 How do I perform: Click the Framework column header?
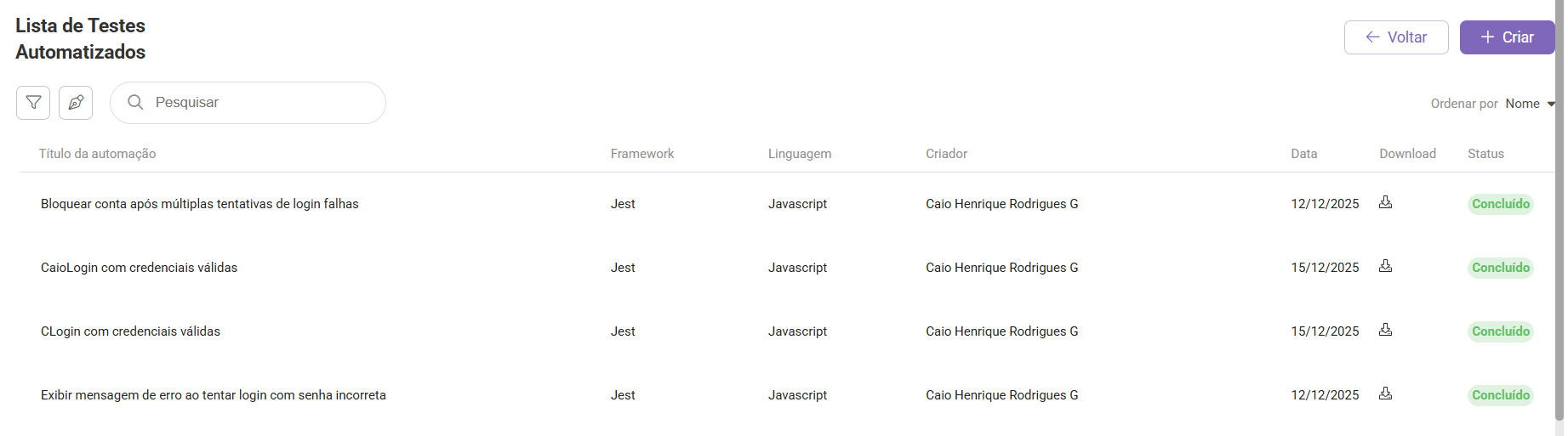click(x=641, y=154)
